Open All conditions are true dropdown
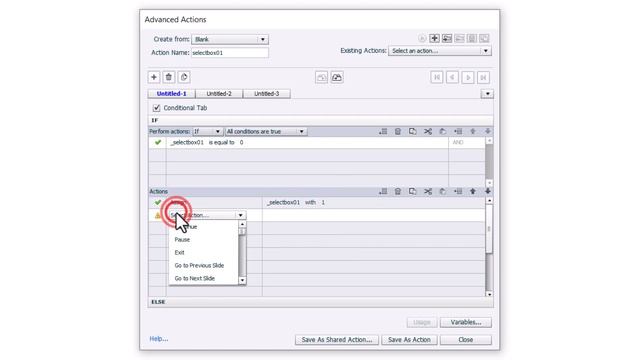Viewport: 640px width, 360px height. [266, 131]
